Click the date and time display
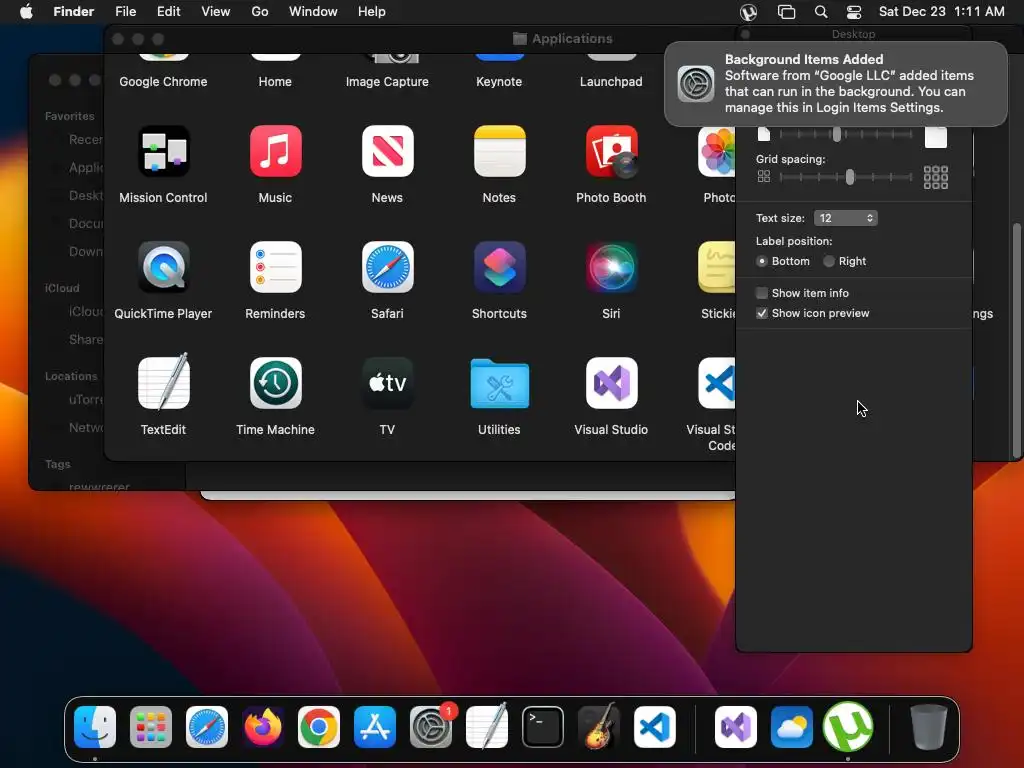Image resolution: width=1024 pixels, height=768 pixels. [x=941, y=12]
